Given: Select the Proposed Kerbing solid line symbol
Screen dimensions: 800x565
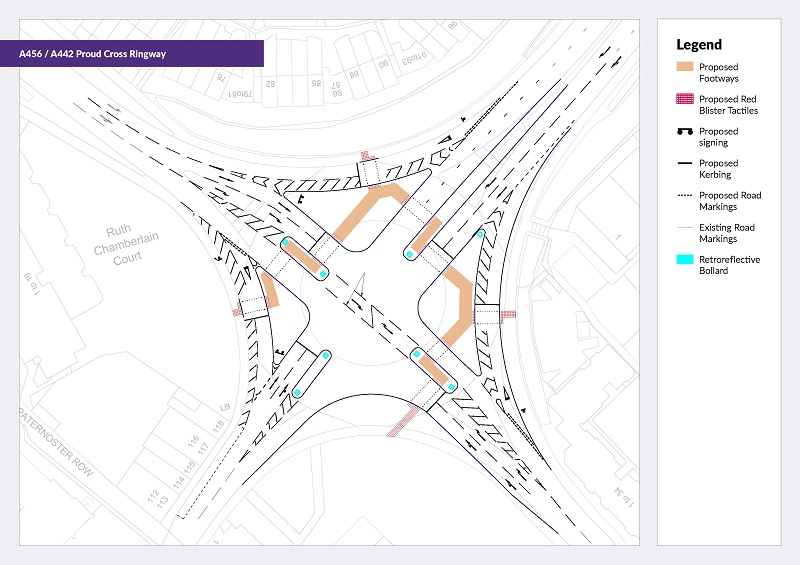Looking at the screenshot, I should [685, 164].
